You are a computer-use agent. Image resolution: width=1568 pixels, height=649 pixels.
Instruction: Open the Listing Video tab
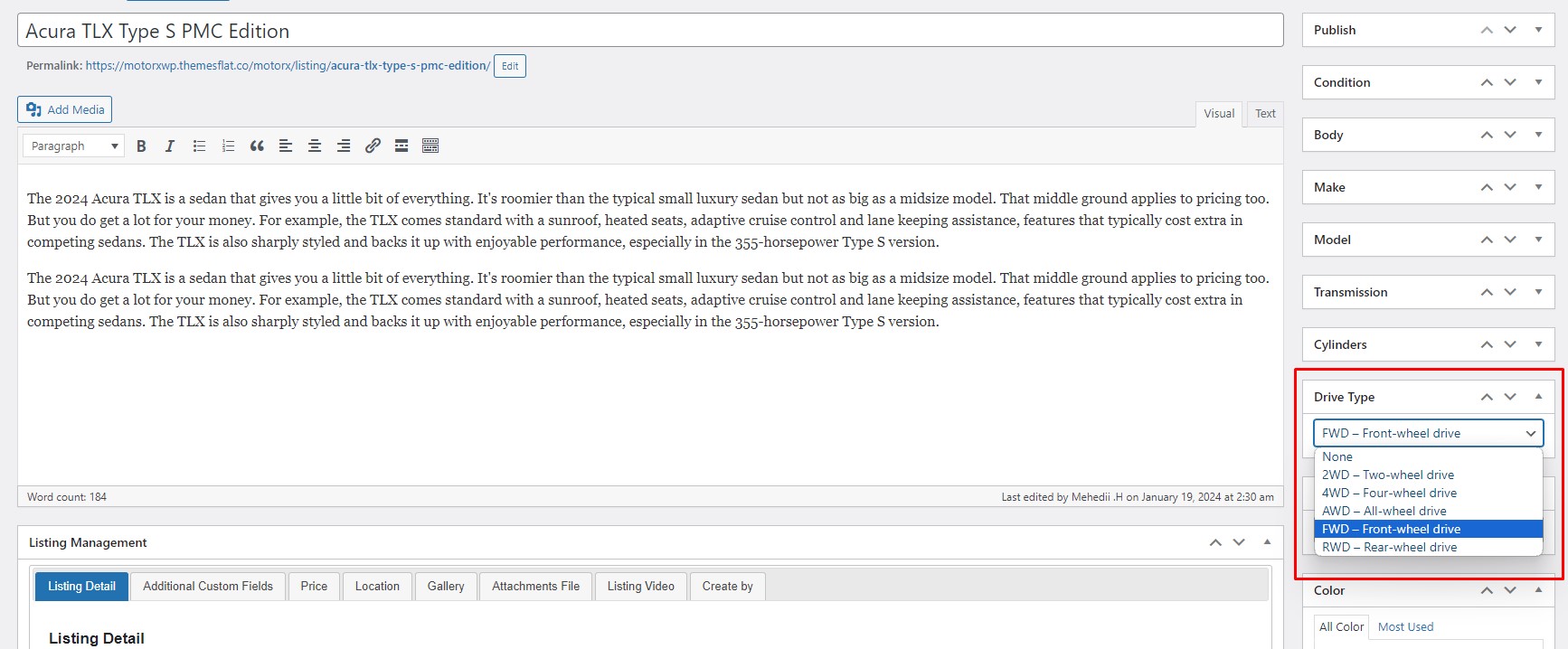tap(641, 586)
